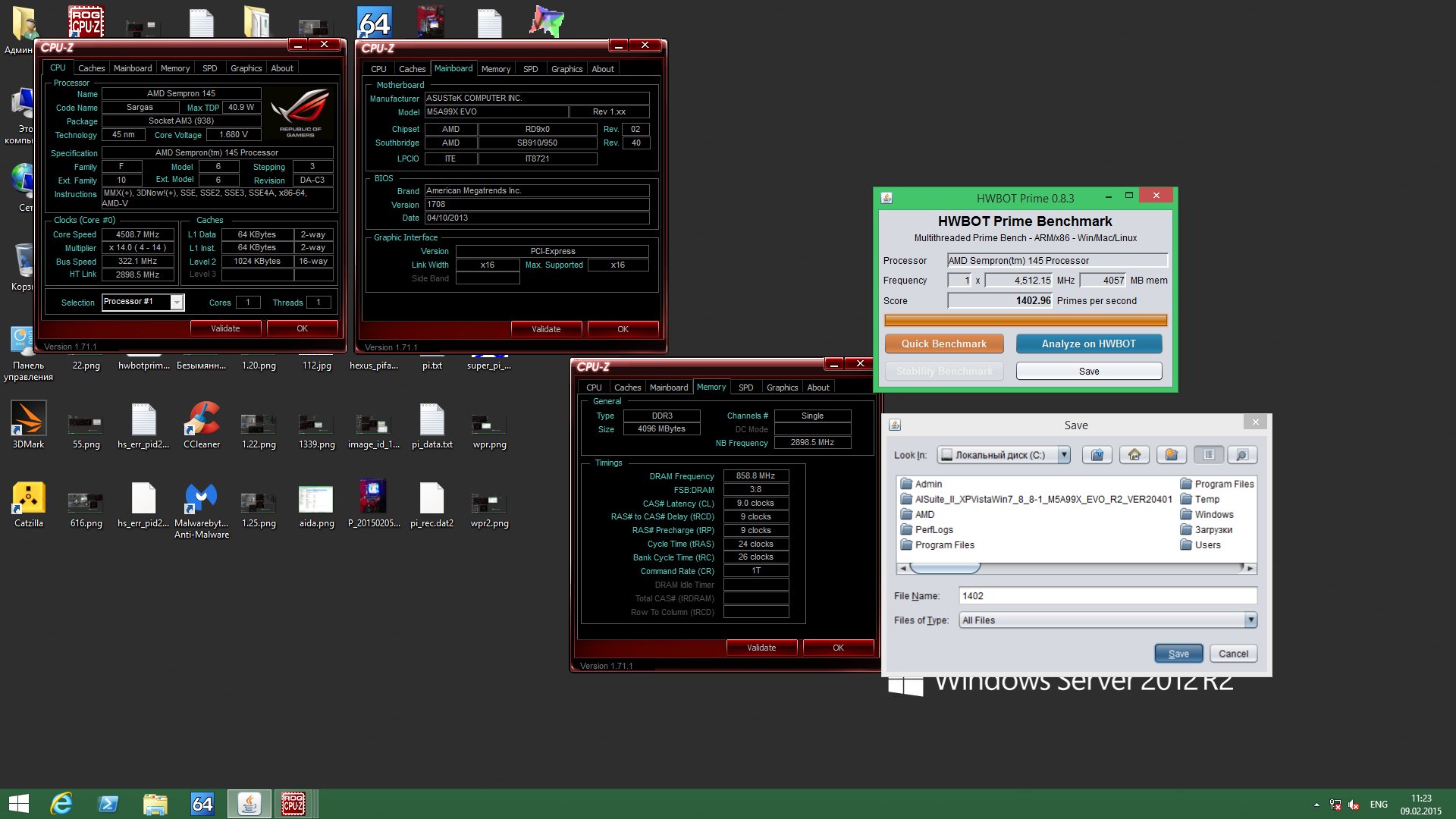The width and height of the screenshot is (1456, 819).
Task: Select the wpr.png desktop file
Action: click(489, 429)
